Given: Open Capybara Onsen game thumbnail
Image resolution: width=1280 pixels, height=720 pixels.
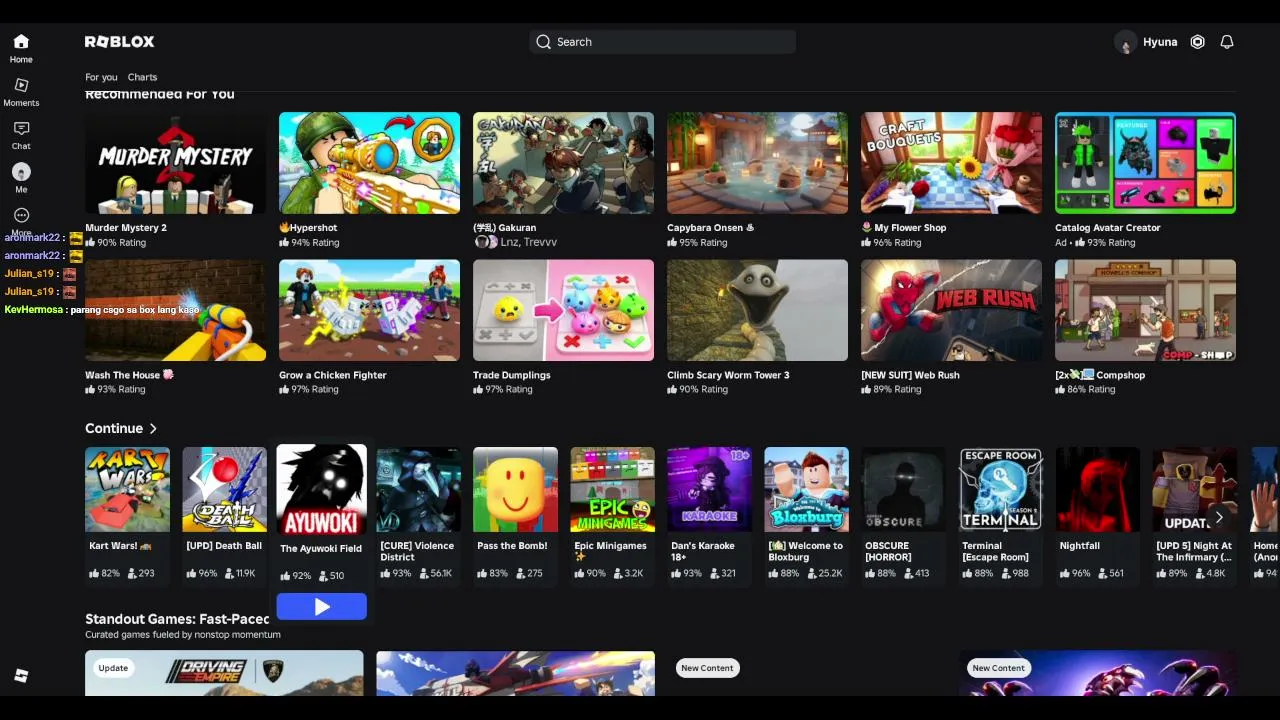Looking at the screenshot, I should coord(757,163).
